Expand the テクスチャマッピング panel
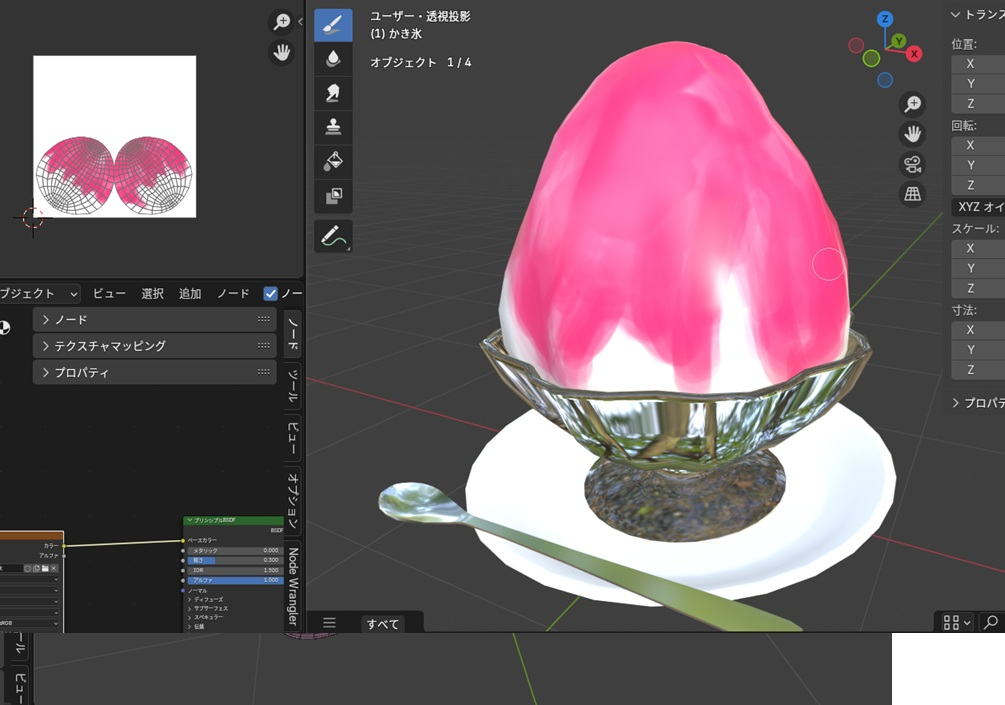Image resolution: width=1005 pixels, height=705 pixels. pos(154,346)
